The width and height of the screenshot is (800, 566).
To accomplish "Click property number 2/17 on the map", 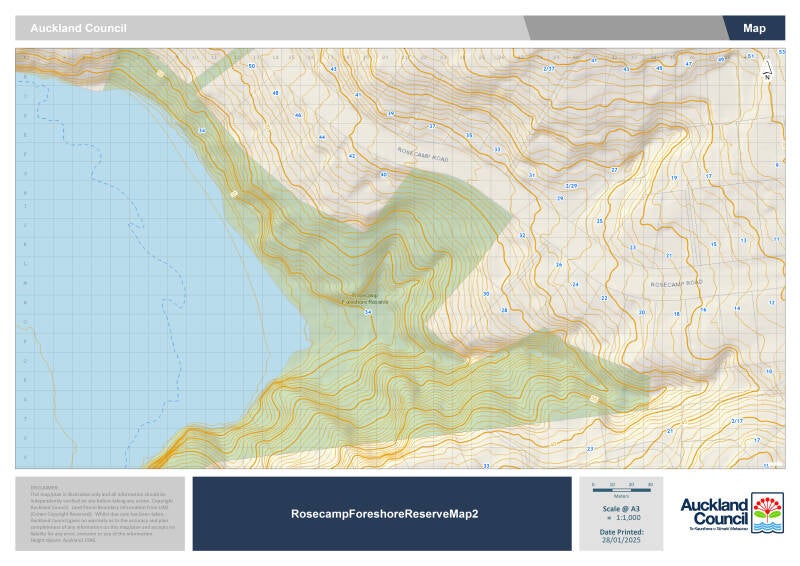I will point(737,421).
